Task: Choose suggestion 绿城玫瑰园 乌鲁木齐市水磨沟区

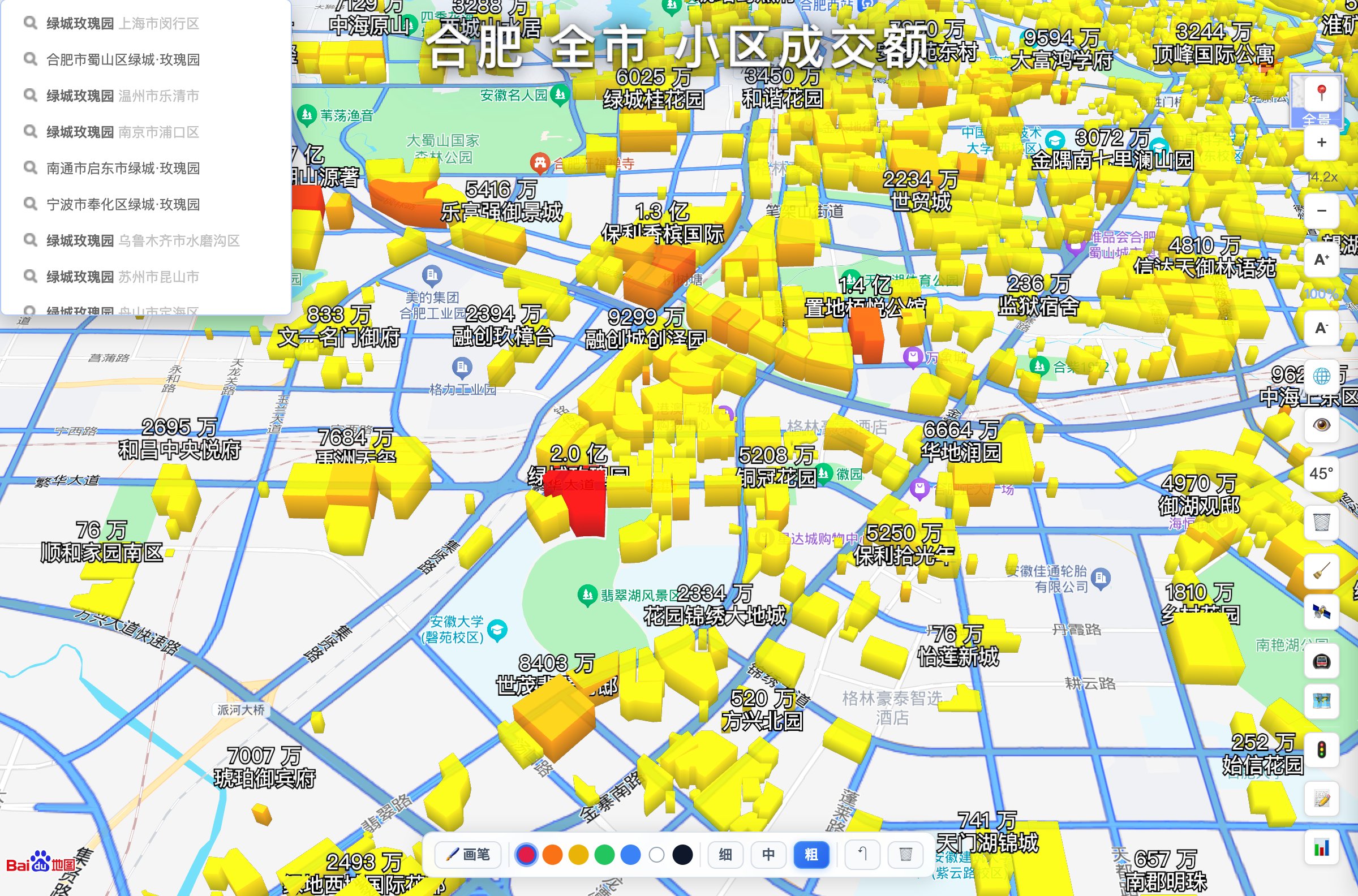Action: click(x=146, y=240)
